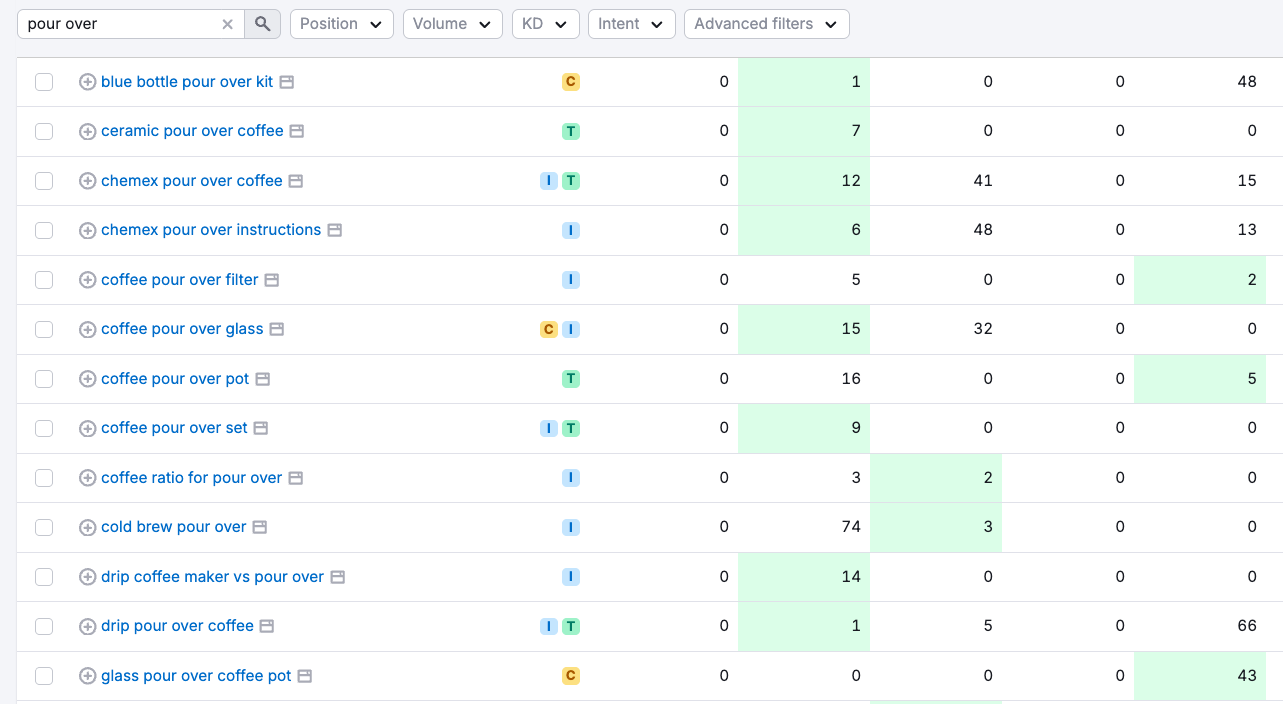Open the Advanced filters dropdown
Screen dimensions: 1283x704
[x=766, y=23]
